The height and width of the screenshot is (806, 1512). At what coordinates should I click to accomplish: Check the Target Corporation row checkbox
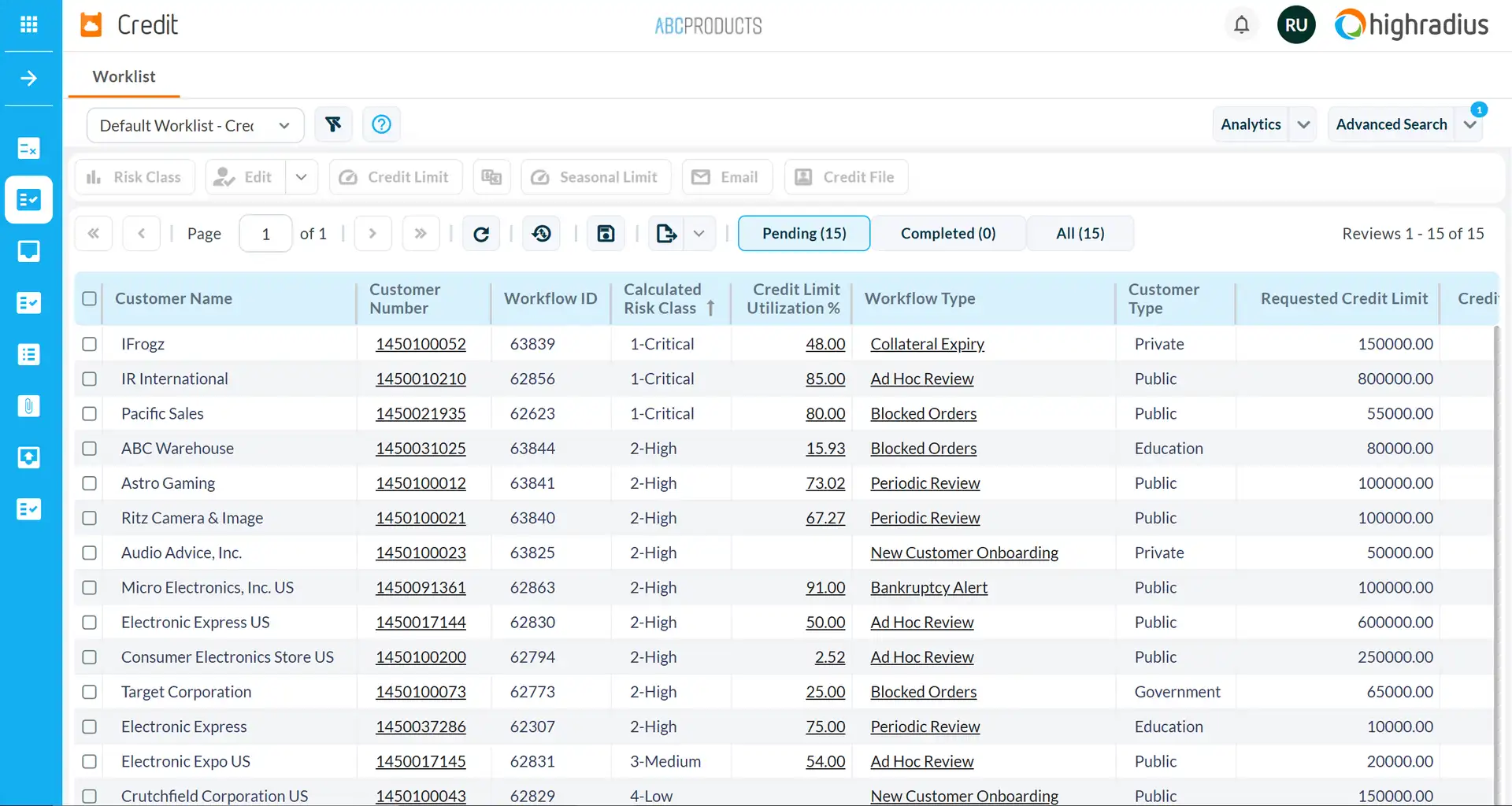coord(90,692)
